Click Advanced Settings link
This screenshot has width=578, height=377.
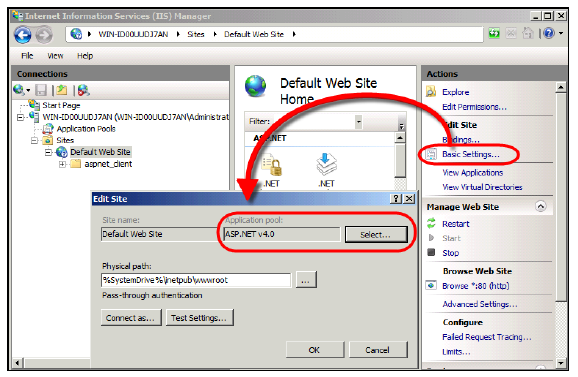coord(480,304)
